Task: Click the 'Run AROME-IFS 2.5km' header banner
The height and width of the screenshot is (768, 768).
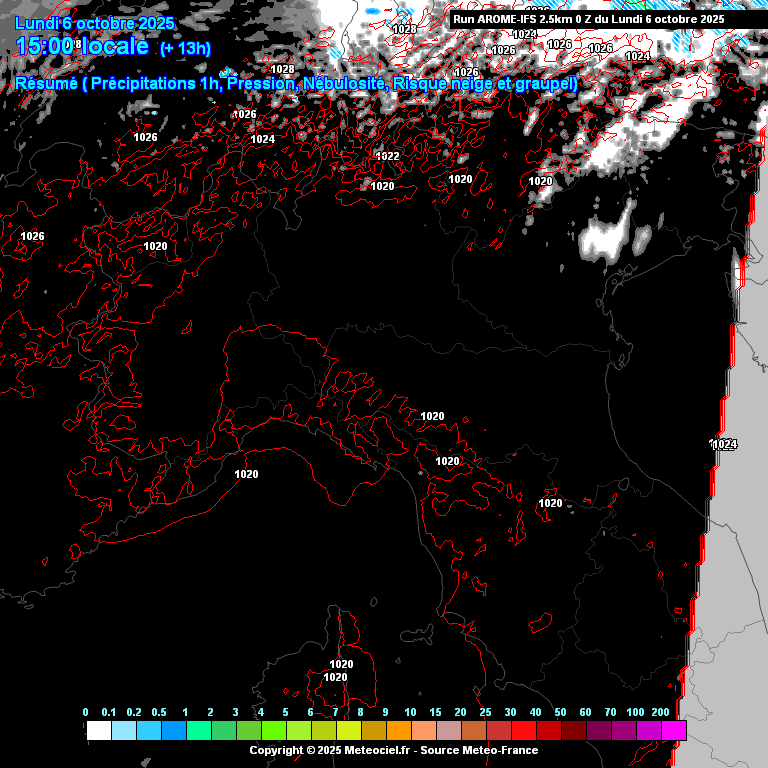Action: coord(590,18)
